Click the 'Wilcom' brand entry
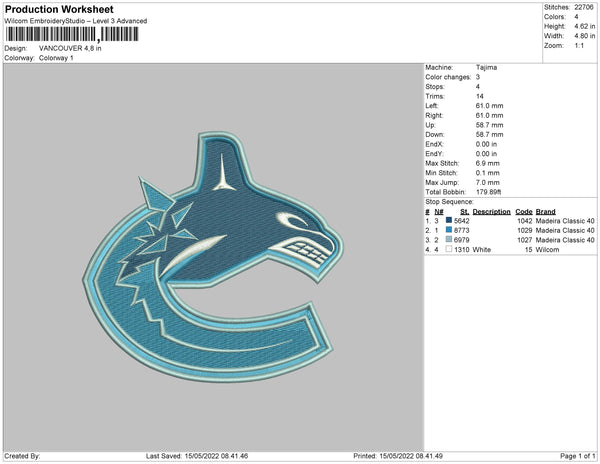 [547, 249]
